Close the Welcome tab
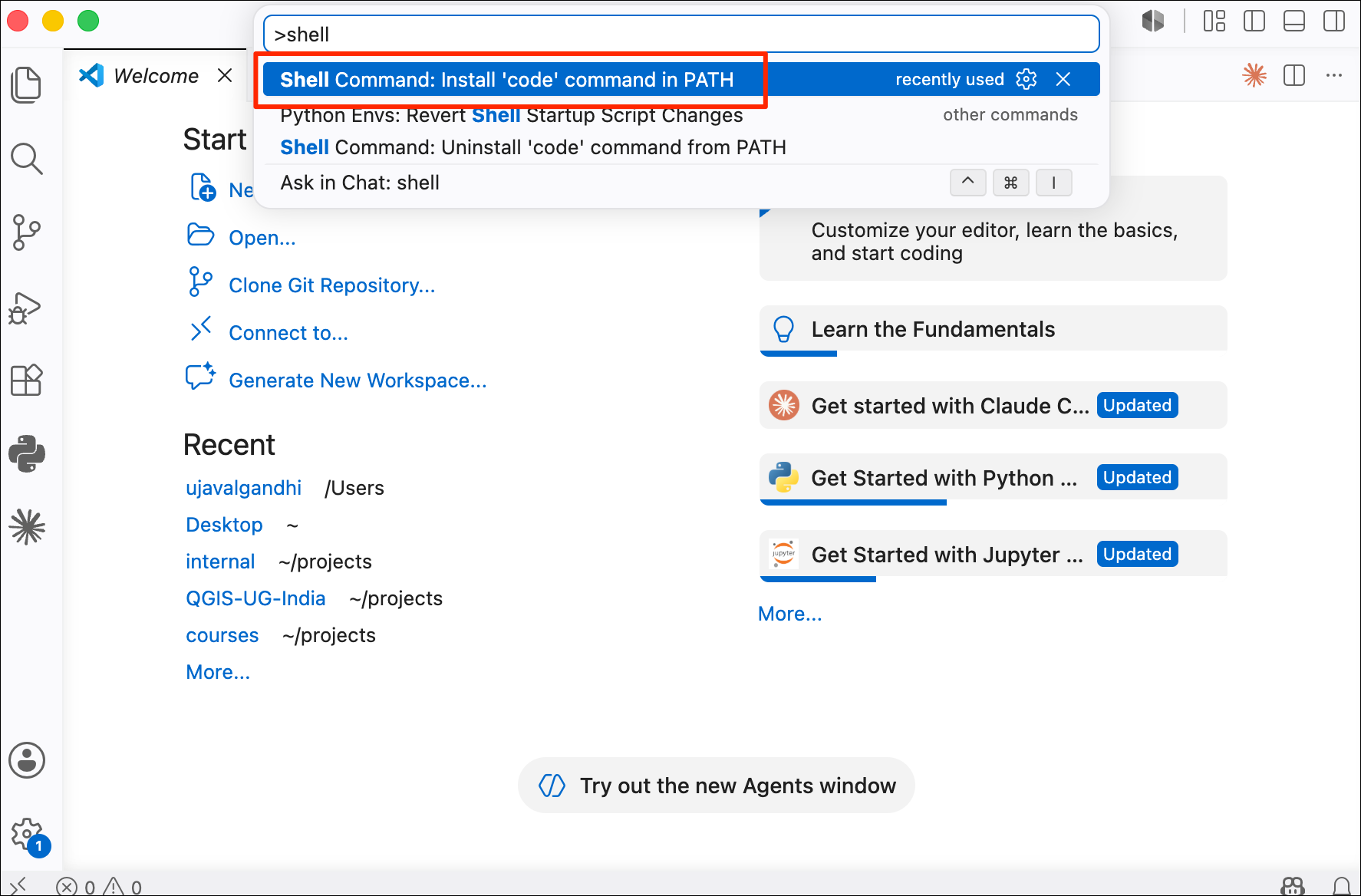Screen dimensions: 1361x896 (x=225, y=75)
